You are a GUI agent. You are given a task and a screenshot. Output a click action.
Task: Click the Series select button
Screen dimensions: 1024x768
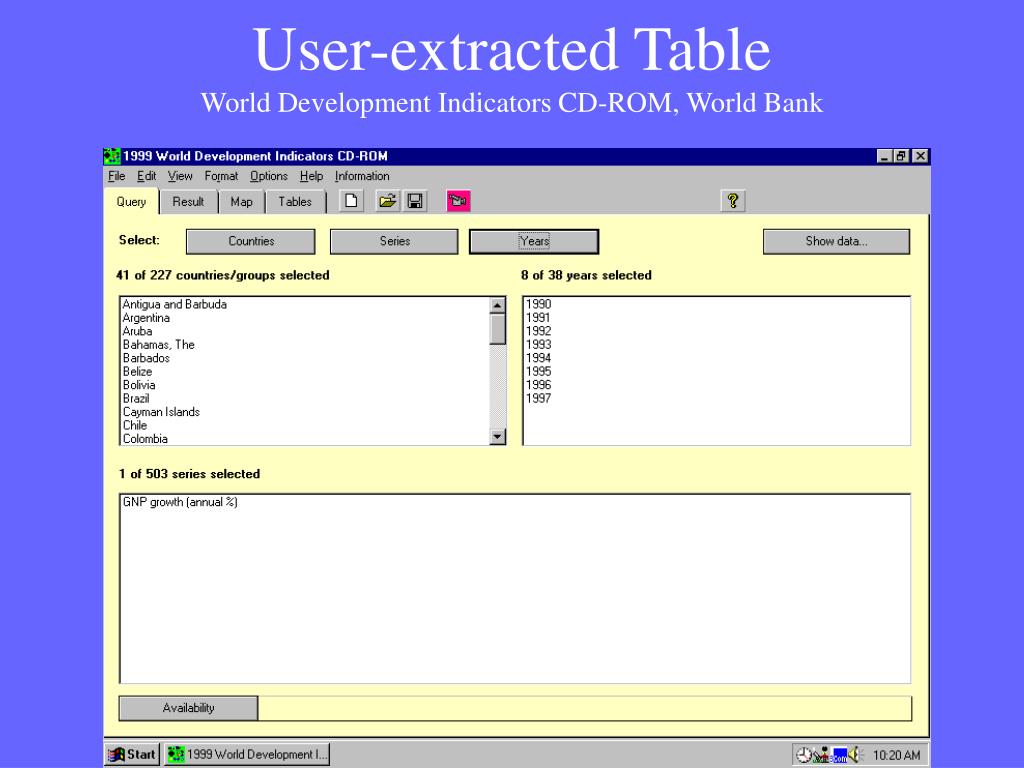pyautogui.click(x=394, y=241)
